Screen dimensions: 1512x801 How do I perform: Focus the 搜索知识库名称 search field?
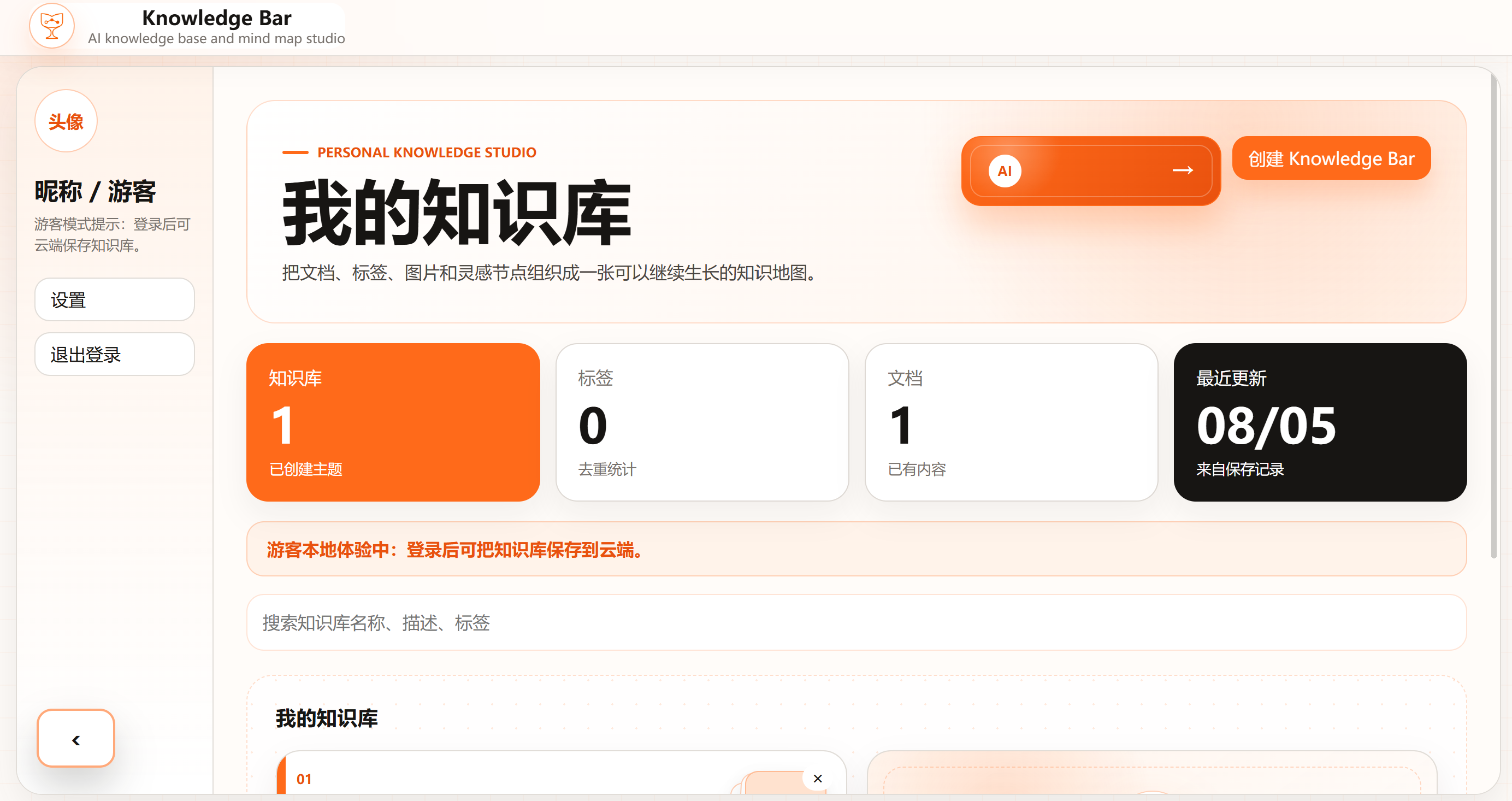click(857, 622)
